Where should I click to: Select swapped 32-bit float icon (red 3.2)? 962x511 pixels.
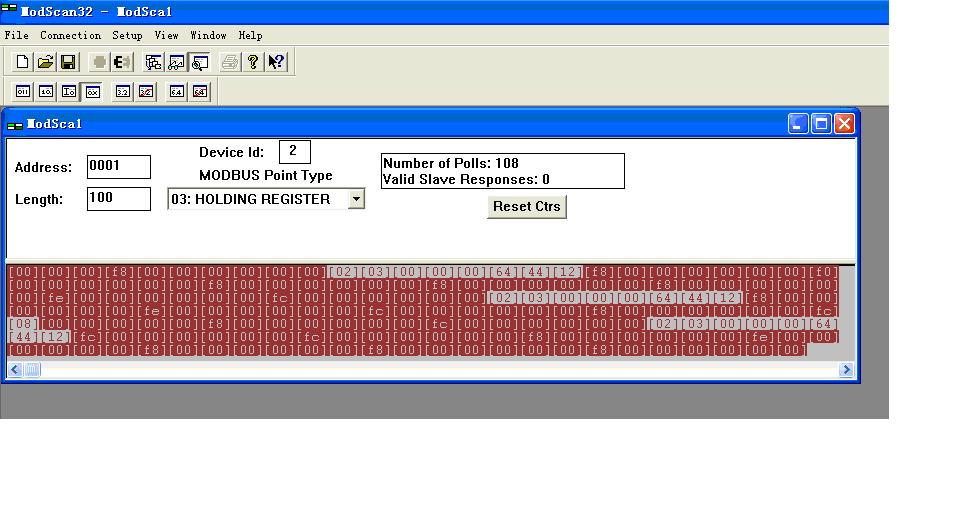point(146,91)
